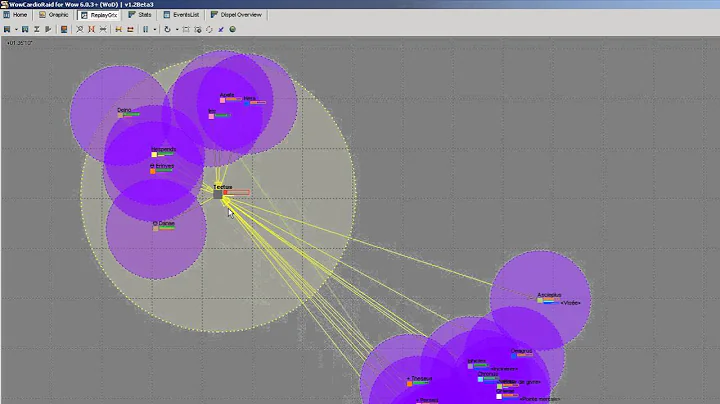The width and height of the screenshot is (720, 404).
Task: Click the orange and blue picture toolbar icon
Action: 64,29
